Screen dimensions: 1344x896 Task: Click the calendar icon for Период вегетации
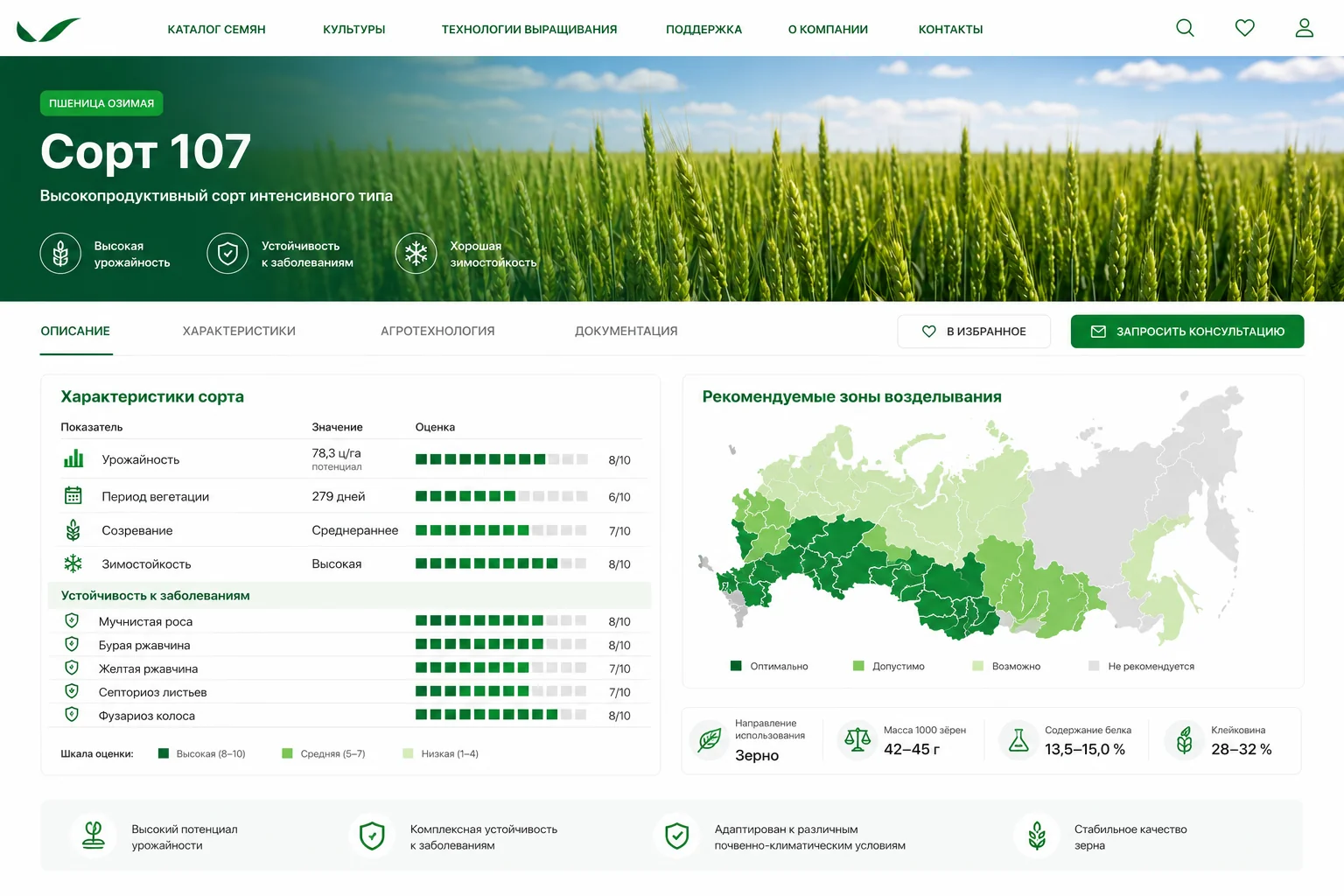(x=73, y=496)
